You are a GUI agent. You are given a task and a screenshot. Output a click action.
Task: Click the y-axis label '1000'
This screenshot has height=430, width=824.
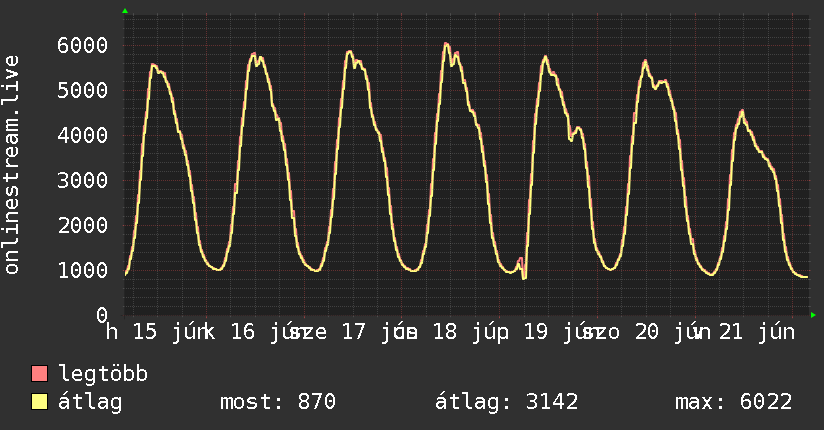click(x=83, y=271)
